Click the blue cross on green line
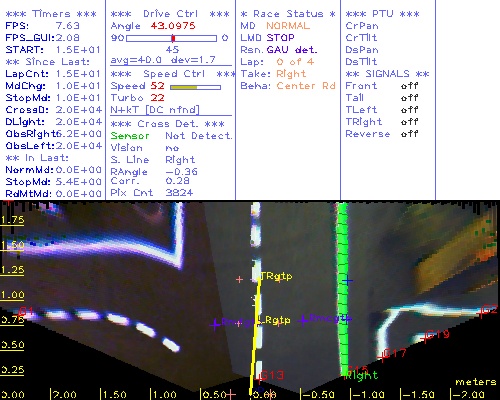The width and height of the screenshot is (500, 400). 347,281
